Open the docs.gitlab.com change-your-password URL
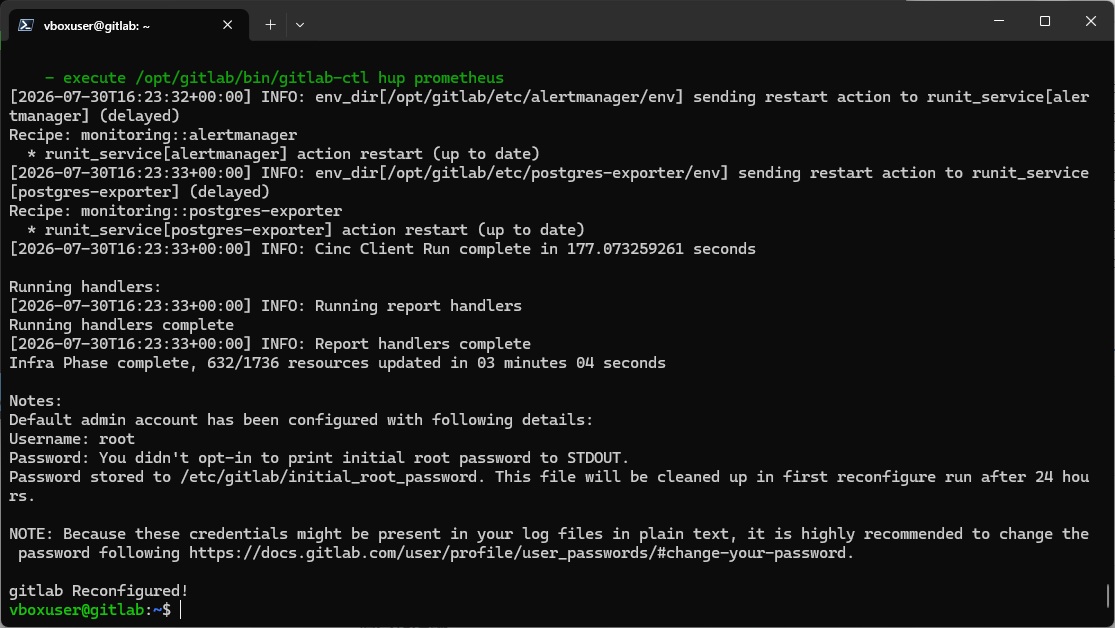This screenshot has width=1115, height=628. pos(521,553)
